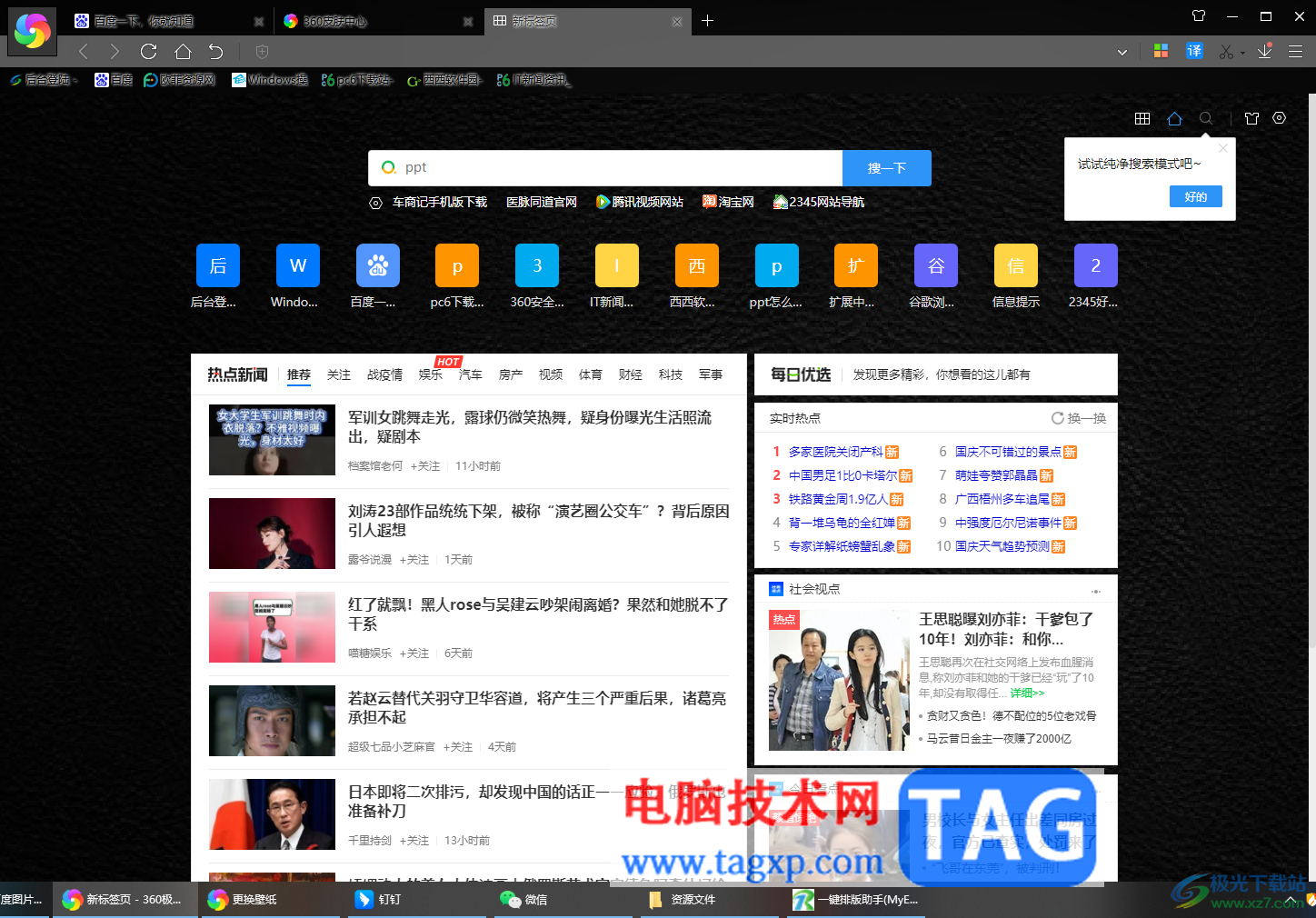Open the downloads icon in the toolbar

click(x=1264, y=51)
